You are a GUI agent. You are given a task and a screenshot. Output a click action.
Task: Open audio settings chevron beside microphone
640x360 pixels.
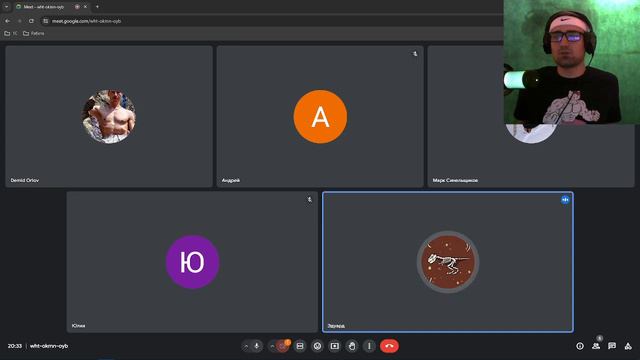click(x=246, y=346)
